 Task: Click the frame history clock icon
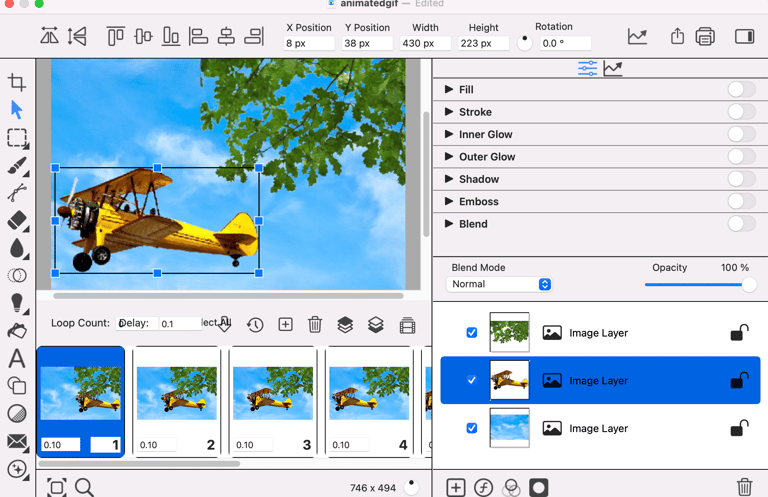[255, 325]
